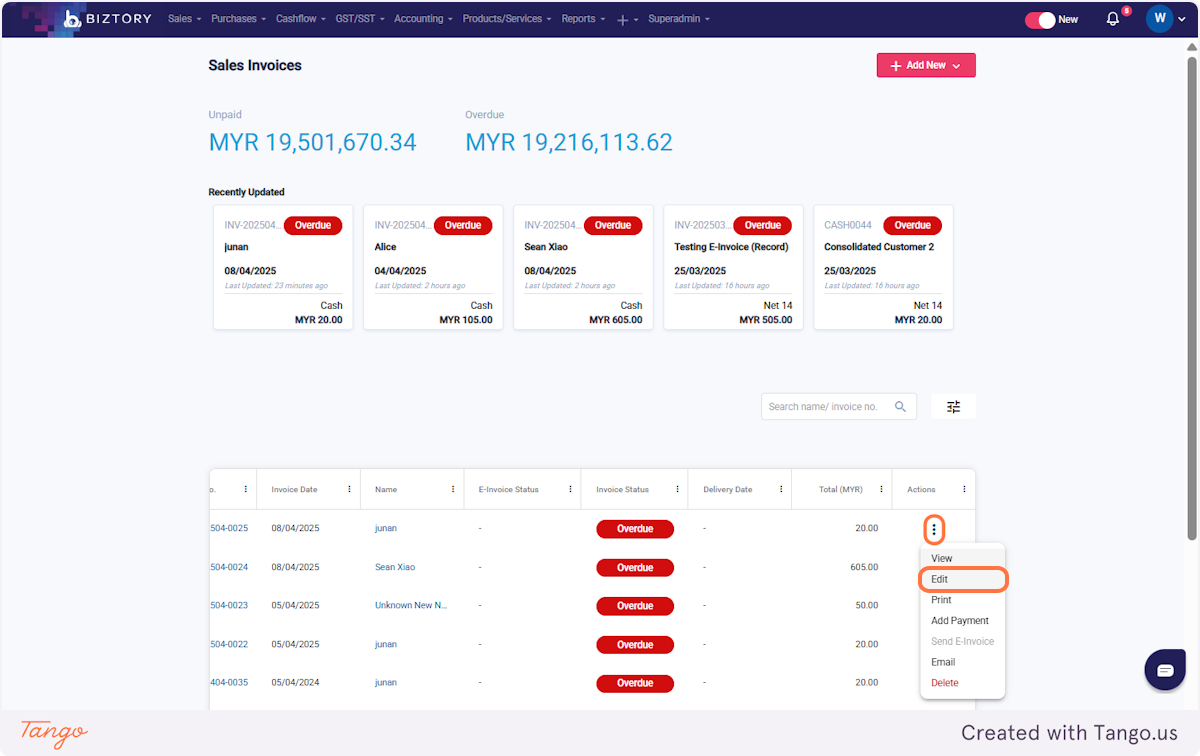This screenshot has height=756, width=1200.
Task: Open actions menu for invoice 504-0025
Action: click(x=934, y=529)
